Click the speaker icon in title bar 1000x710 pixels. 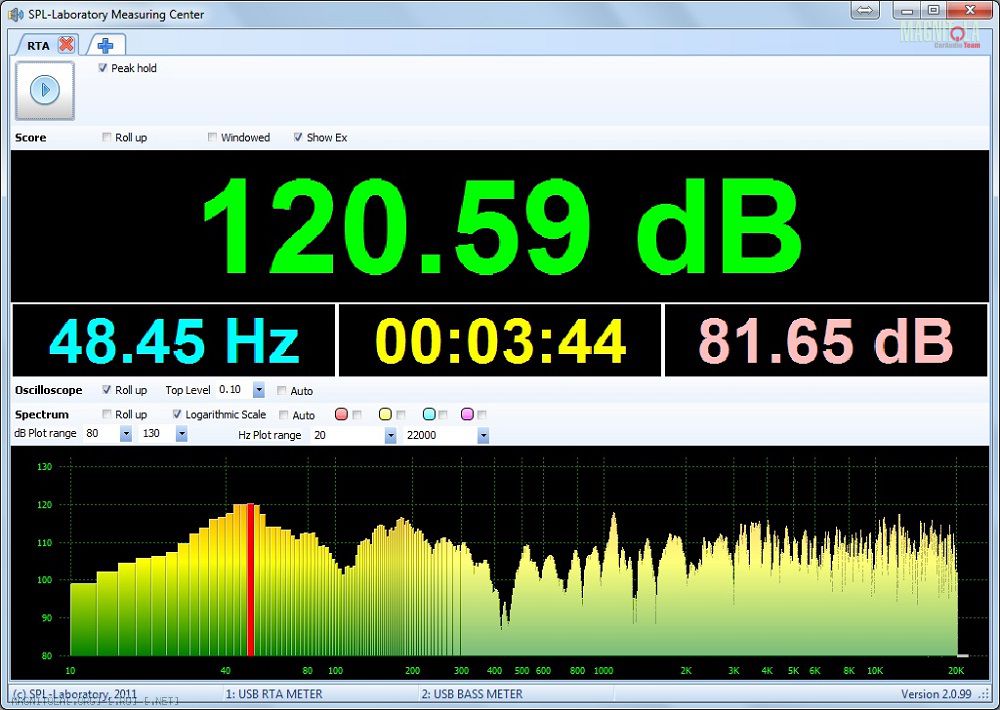point(16,14)
